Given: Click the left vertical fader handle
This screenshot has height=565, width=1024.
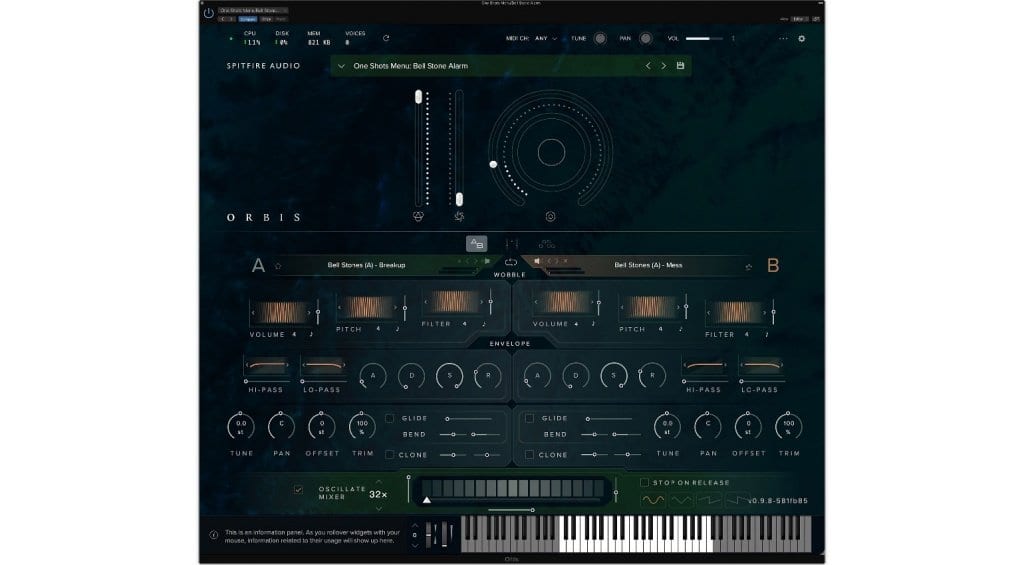Looking at the screenshot, I should pyautogui.click(x=419, y=97).
